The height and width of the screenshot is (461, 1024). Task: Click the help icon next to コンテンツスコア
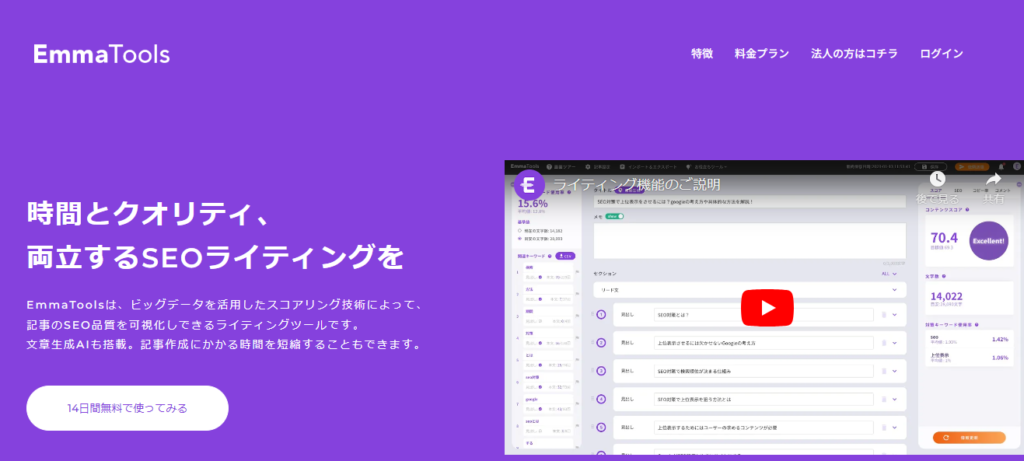pos(967,210)
